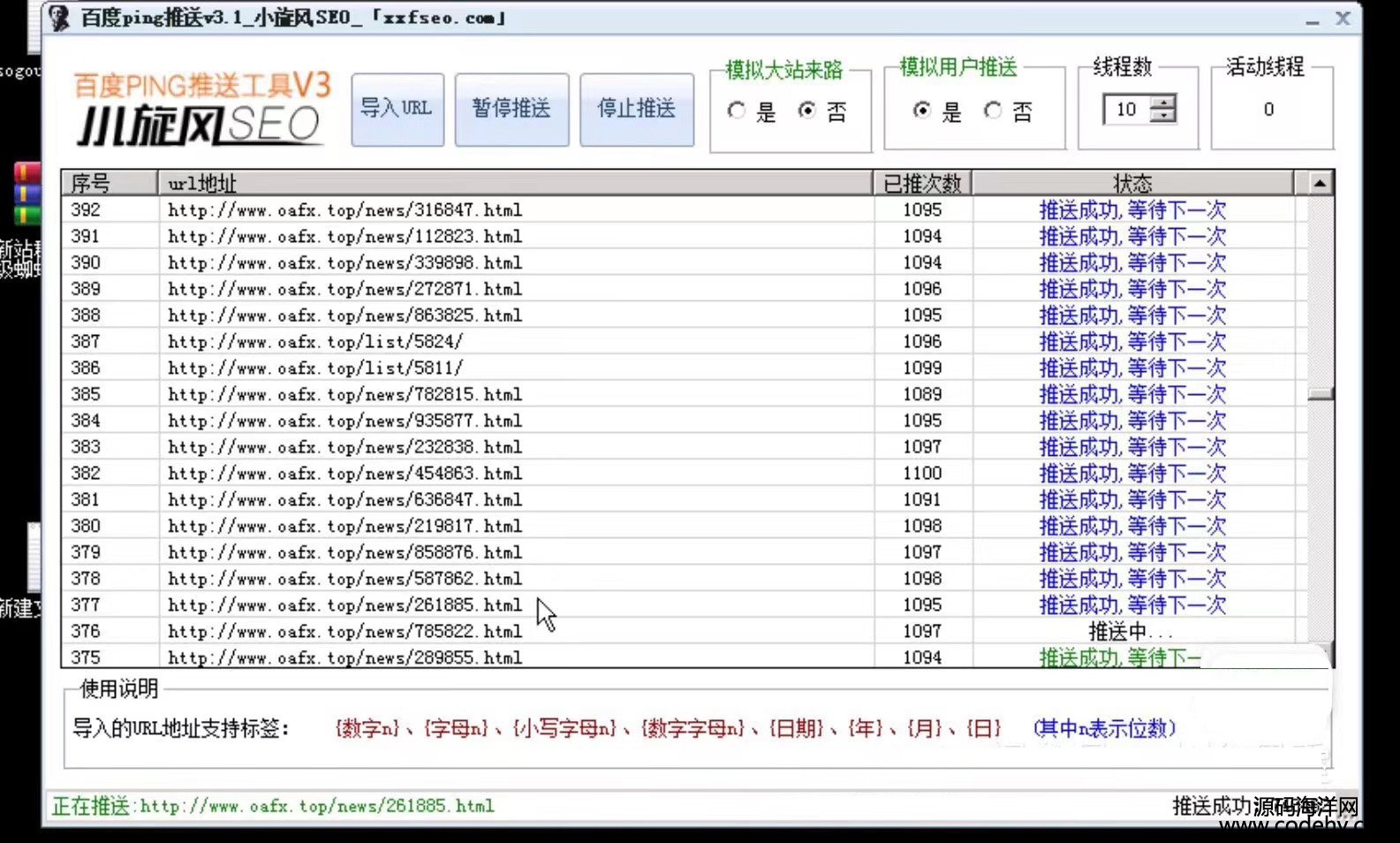Click the list scrollbar up arrow
The image size is (1400, 843).
coord(1320,183)
